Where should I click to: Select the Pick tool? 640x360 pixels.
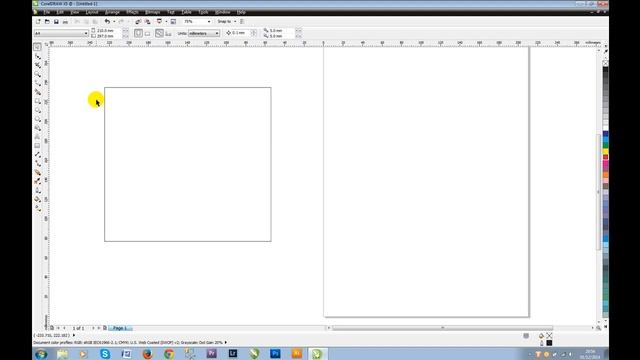click(x=38, y=47)
